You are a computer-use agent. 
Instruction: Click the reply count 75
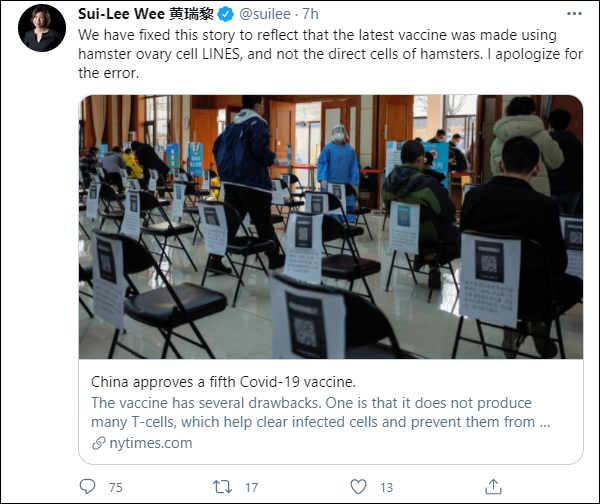point(115,488)
